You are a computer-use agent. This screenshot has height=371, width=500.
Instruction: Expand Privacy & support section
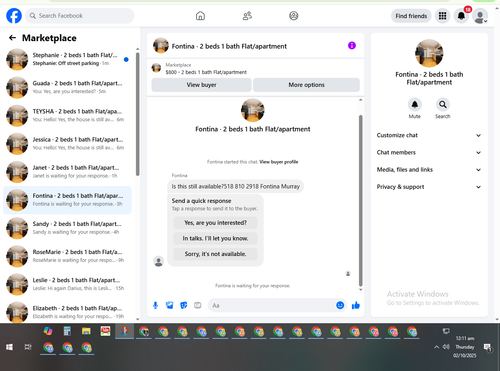[x=429, y=187]
